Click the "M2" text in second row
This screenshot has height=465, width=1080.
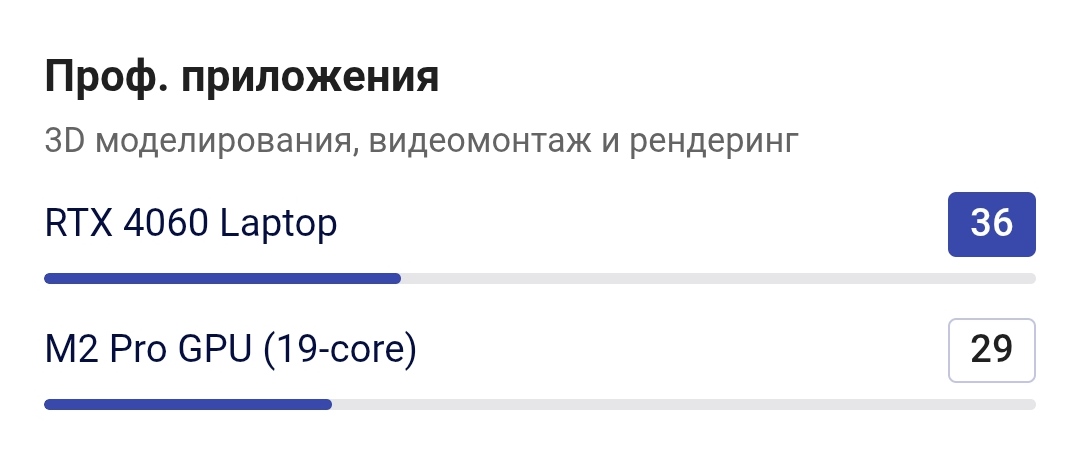pyautogui.click(x=72, y=350)
